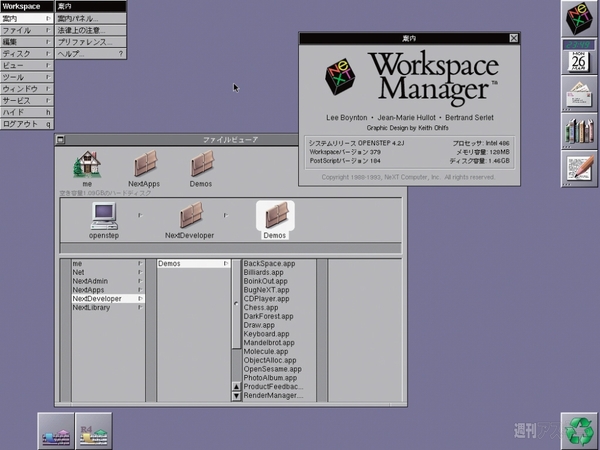The image size is (600, 450).
Task: Choose ハイド menu command
Action: (x=27, y=112)
